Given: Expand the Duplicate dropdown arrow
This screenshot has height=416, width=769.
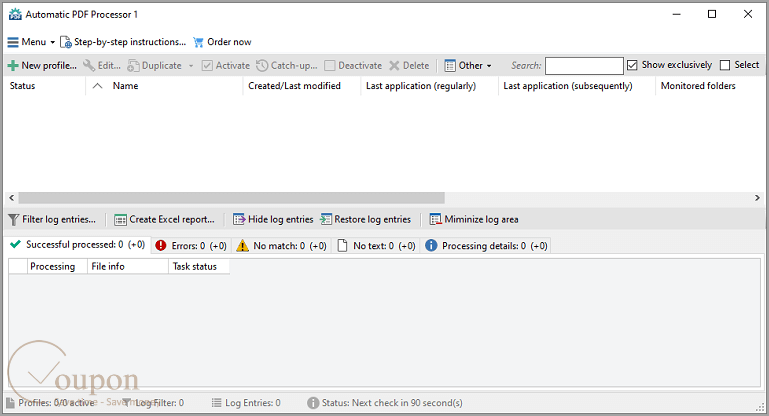Looking at the screenshot, I should click(191, 66).
